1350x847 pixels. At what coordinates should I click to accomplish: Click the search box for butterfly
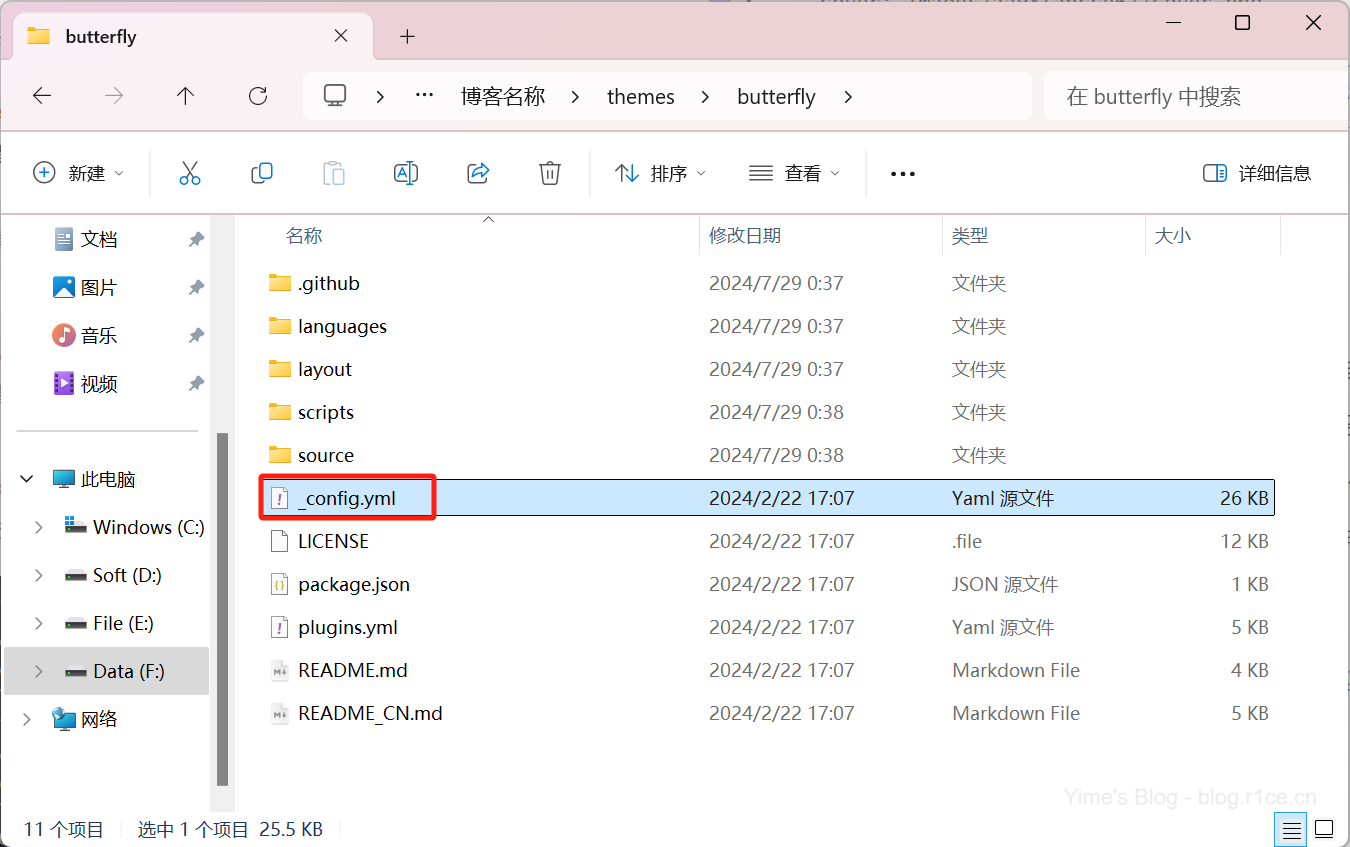coord(1190,97)
